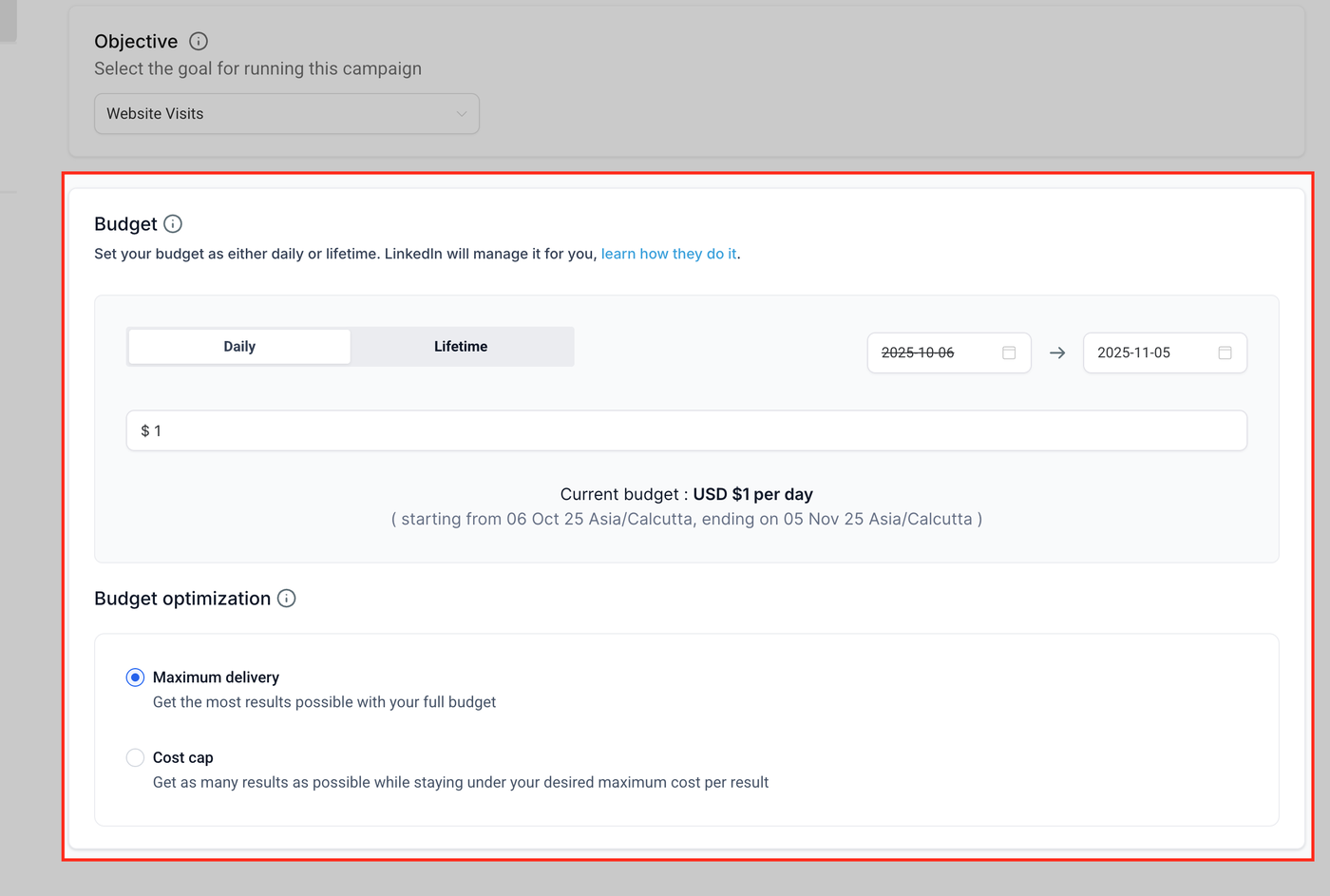Screen dimensions: 1330x896
Task: Click the Current budget summary text
Action: (686, 495)
